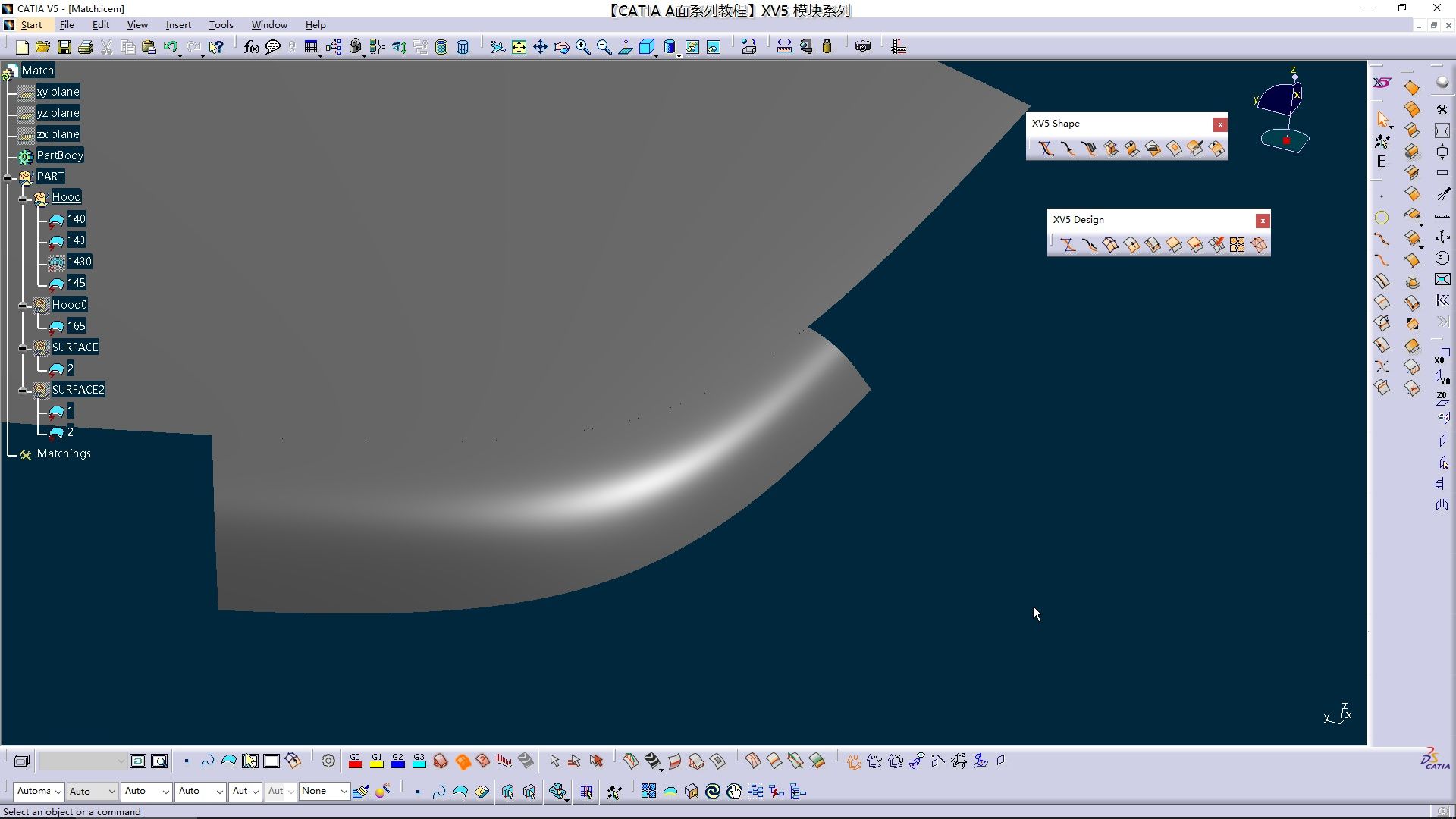This screenshot has width=1456, height=819.
Task: Toggle the G1 continuity filter
Action: (x=376, y=761)
